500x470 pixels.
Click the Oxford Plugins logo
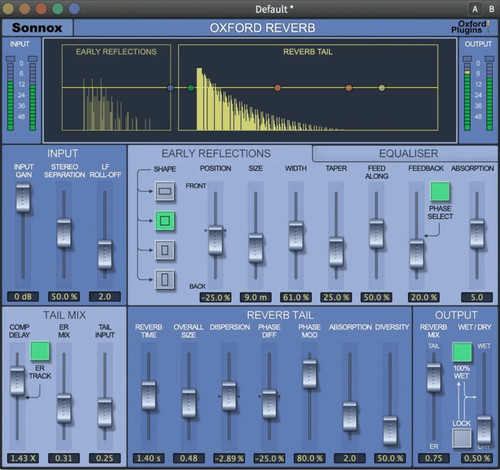tap(471, 27)
